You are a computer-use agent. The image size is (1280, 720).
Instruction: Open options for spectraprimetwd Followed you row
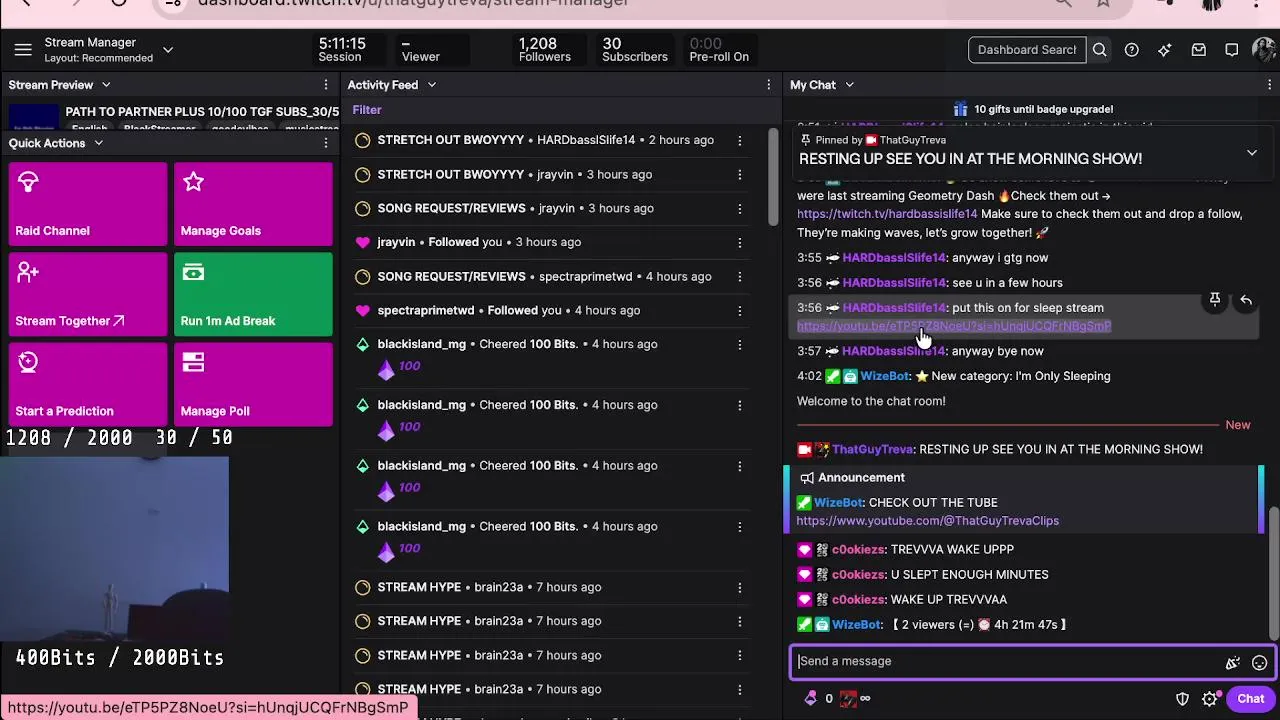(739, 310)
